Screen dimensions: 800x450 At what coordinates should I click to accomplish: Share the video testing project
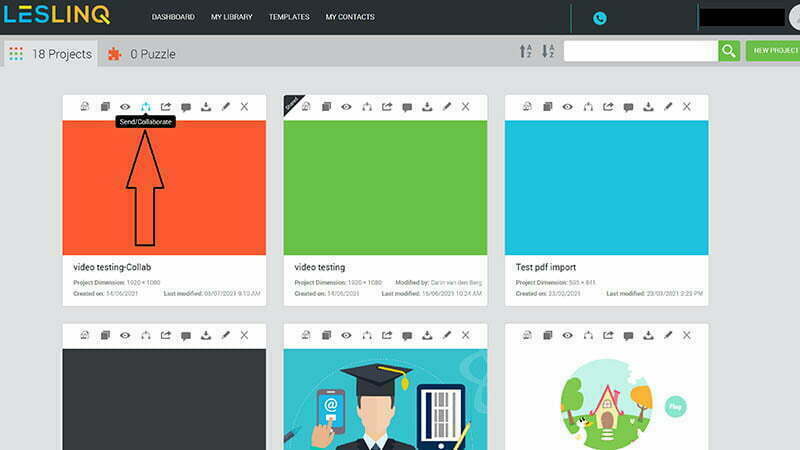click(387, 107)
